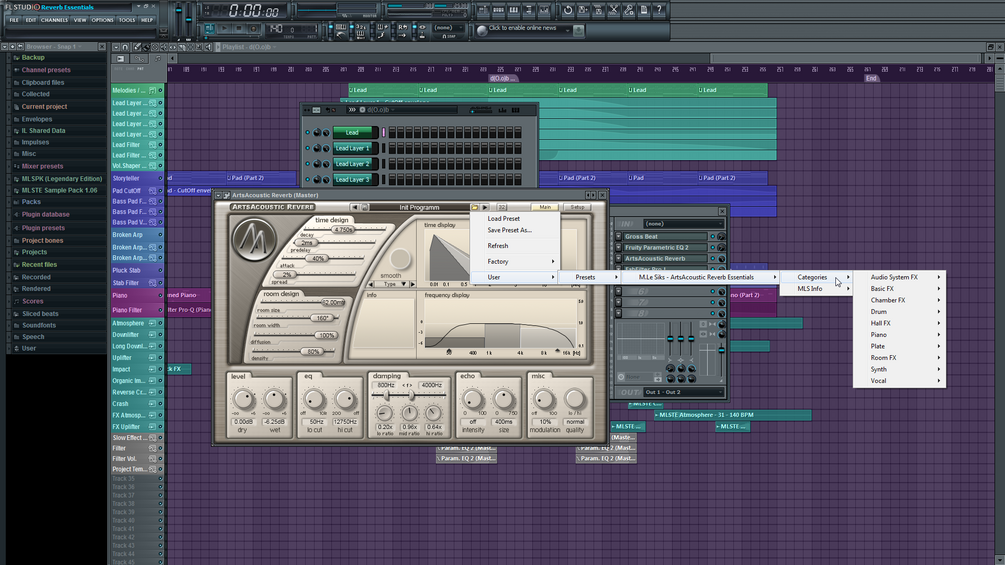Open the CHANNELS menu
The height and width of the screenshot is (565, 1005).
click(x=54, y=20)
